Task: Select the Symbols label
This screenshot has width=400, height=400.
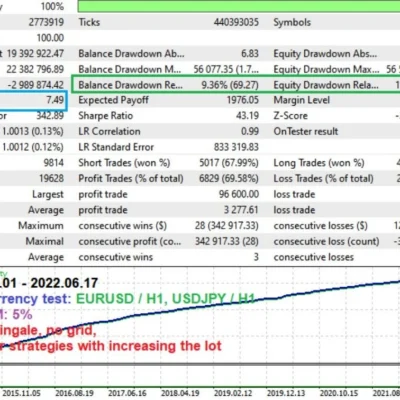Action: point(292,22)
